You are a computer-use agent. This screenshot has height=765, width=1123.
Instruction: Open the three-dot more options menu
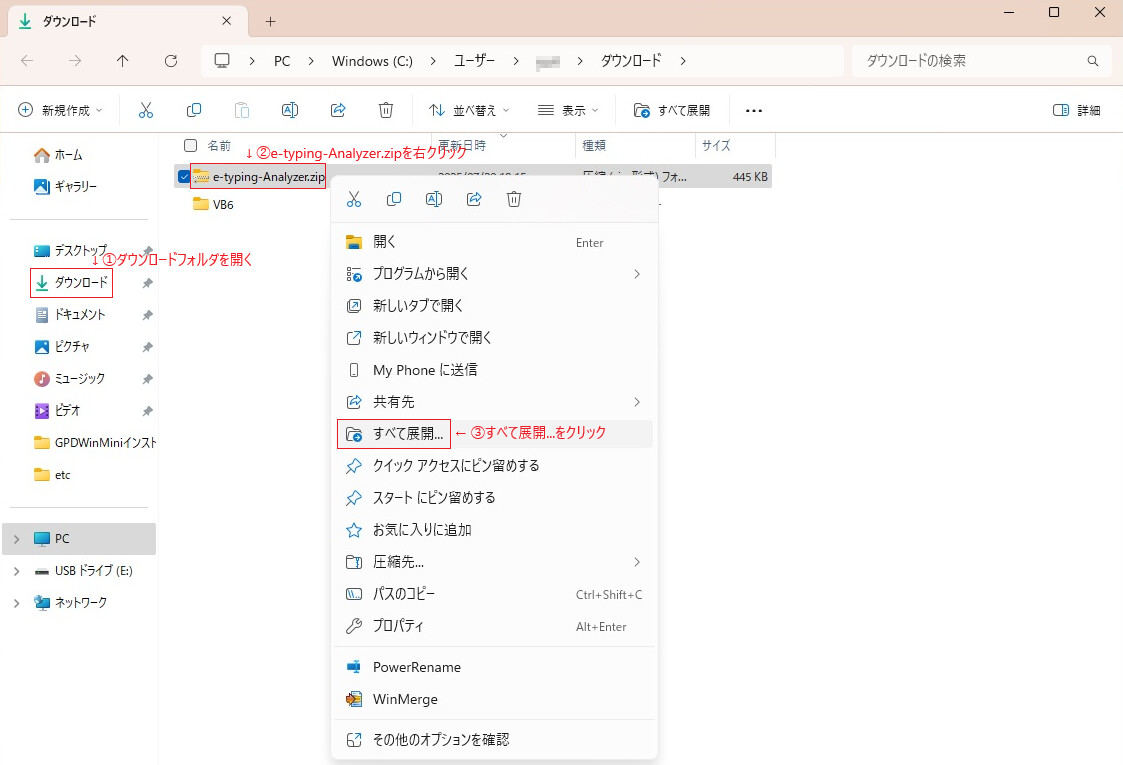pyautogui.click(x=753, y=110)
